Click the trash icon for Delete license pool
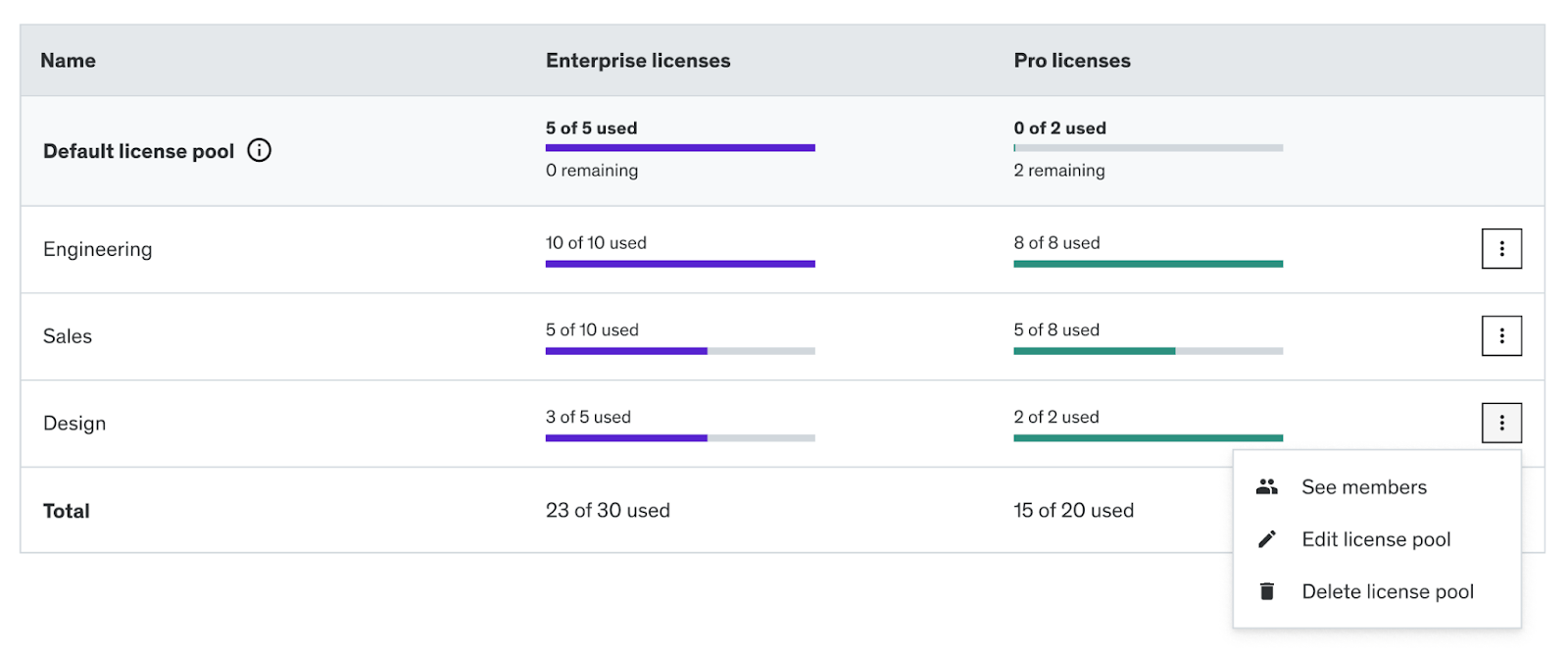This screenshot has width=1568, height=657. click(1266, 591)
